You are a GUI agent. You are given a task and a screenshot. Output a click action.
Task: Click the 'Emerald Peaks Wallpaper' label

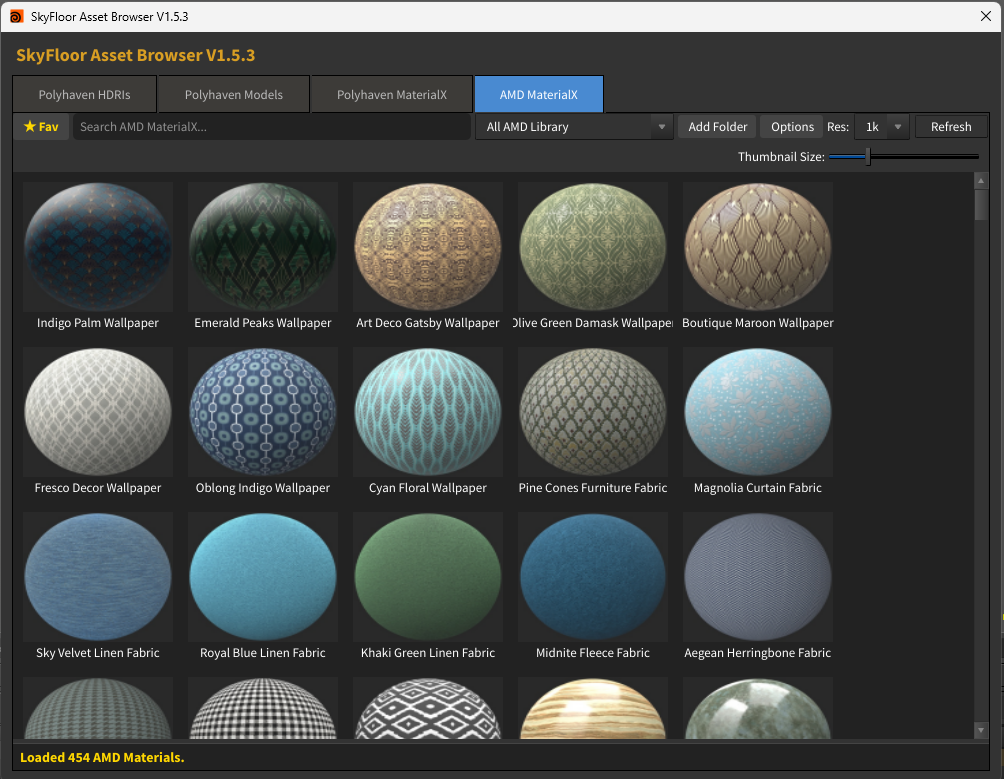(263, 323)
